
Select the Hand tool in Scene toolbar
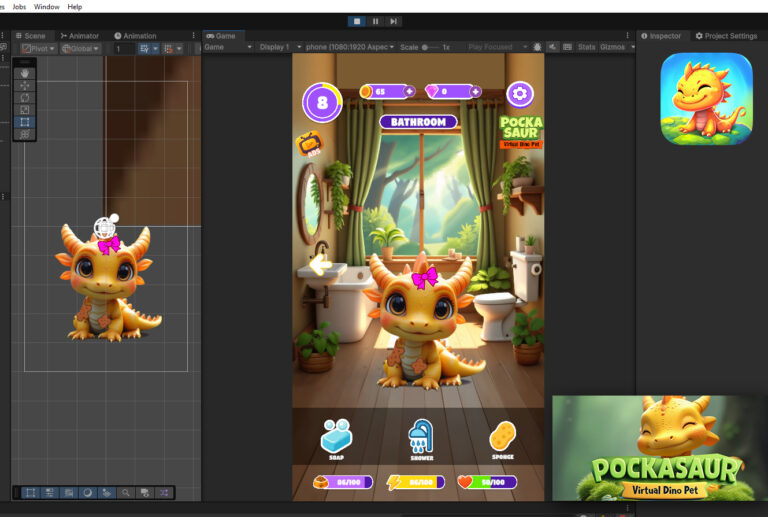tap(25, 73)
